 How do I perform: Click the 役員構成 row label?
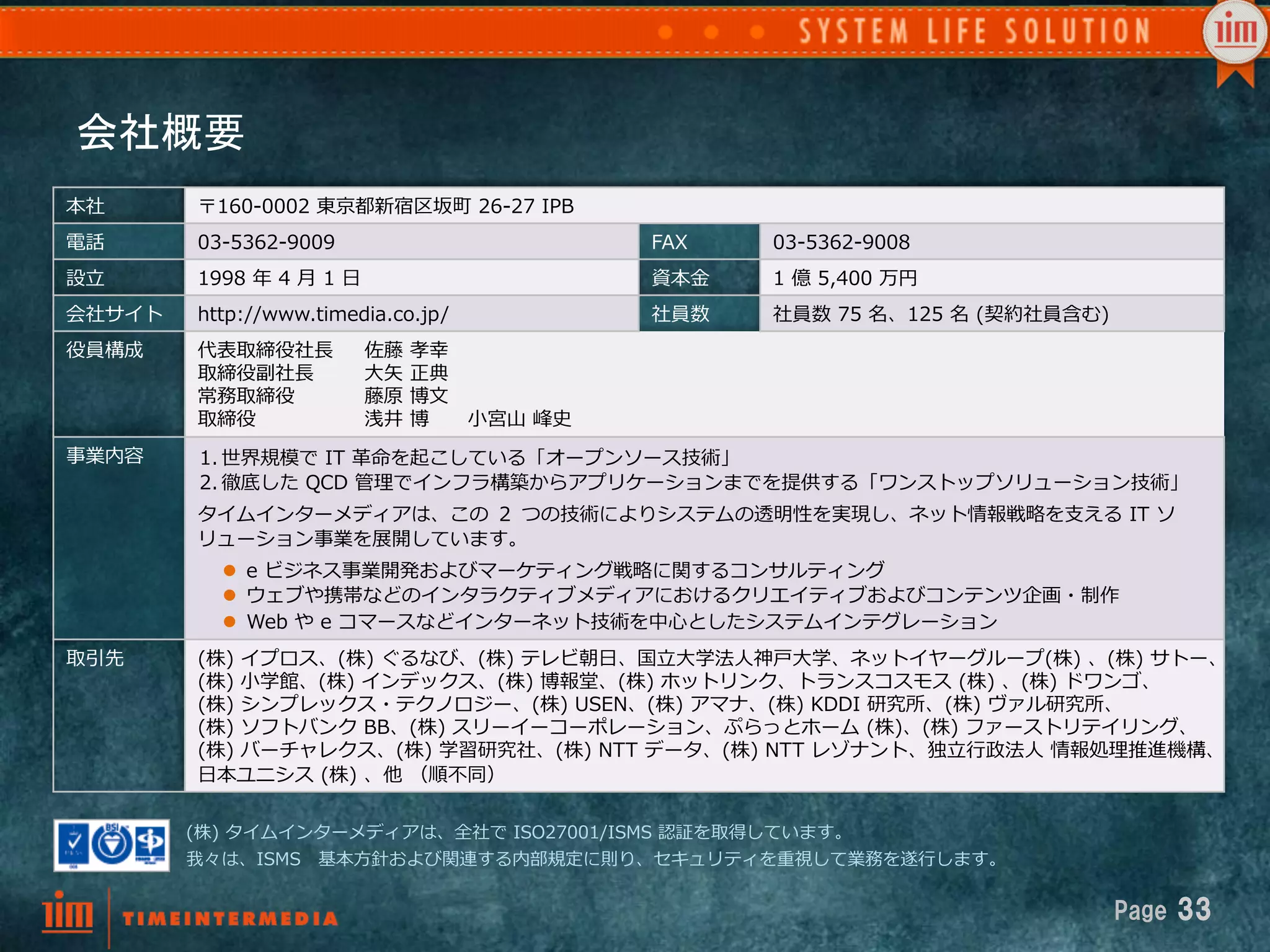(105, 350)
